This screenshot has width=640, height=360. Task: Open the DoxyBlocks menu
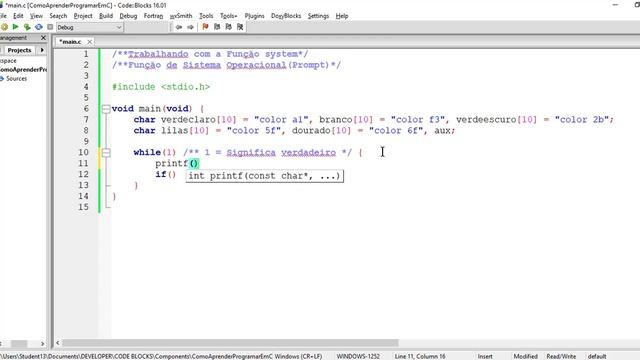[x=286, y=16]
